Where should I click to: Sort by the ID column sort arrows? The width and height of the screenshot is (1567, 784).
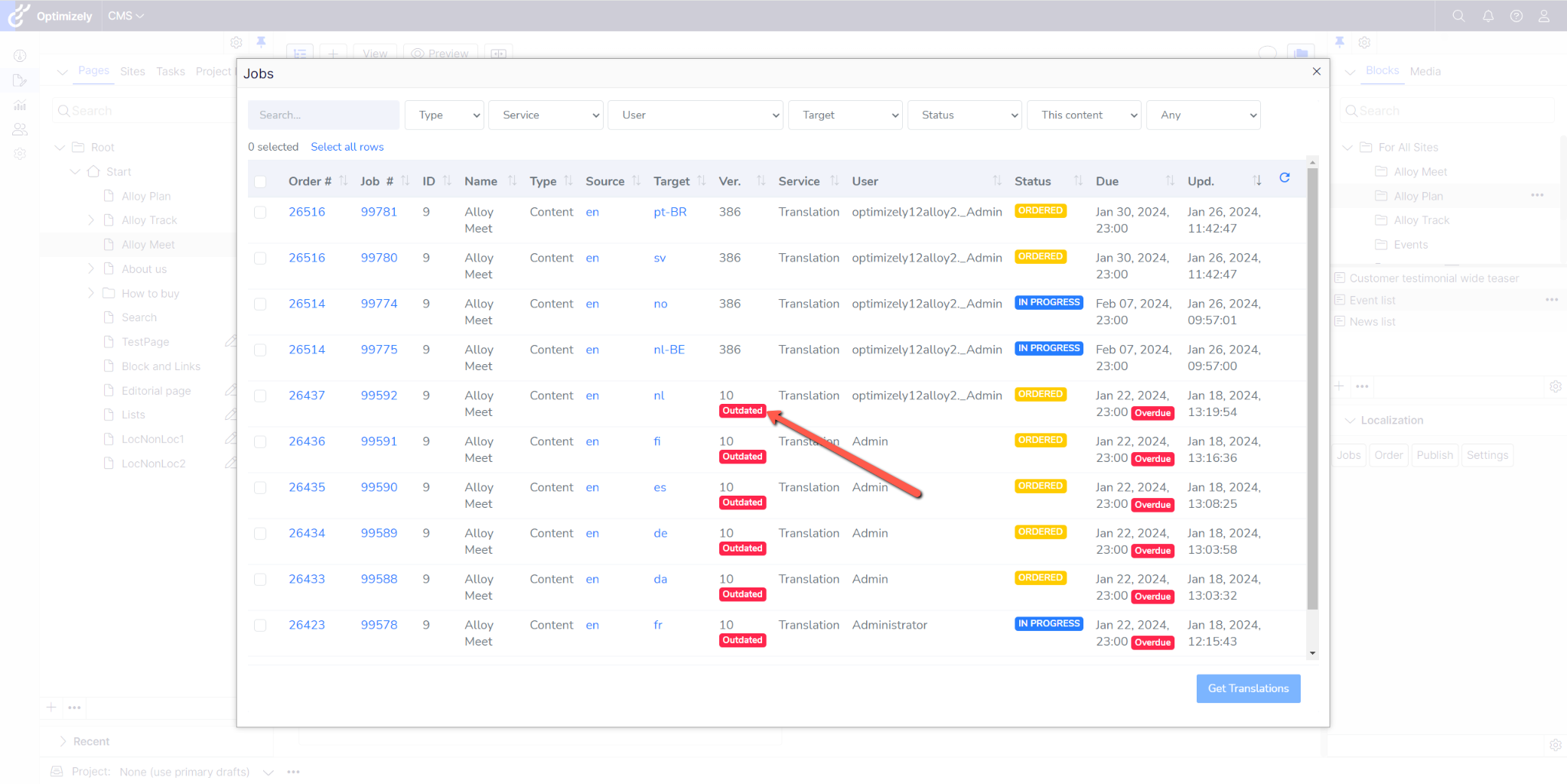click(x=448, y=181)
